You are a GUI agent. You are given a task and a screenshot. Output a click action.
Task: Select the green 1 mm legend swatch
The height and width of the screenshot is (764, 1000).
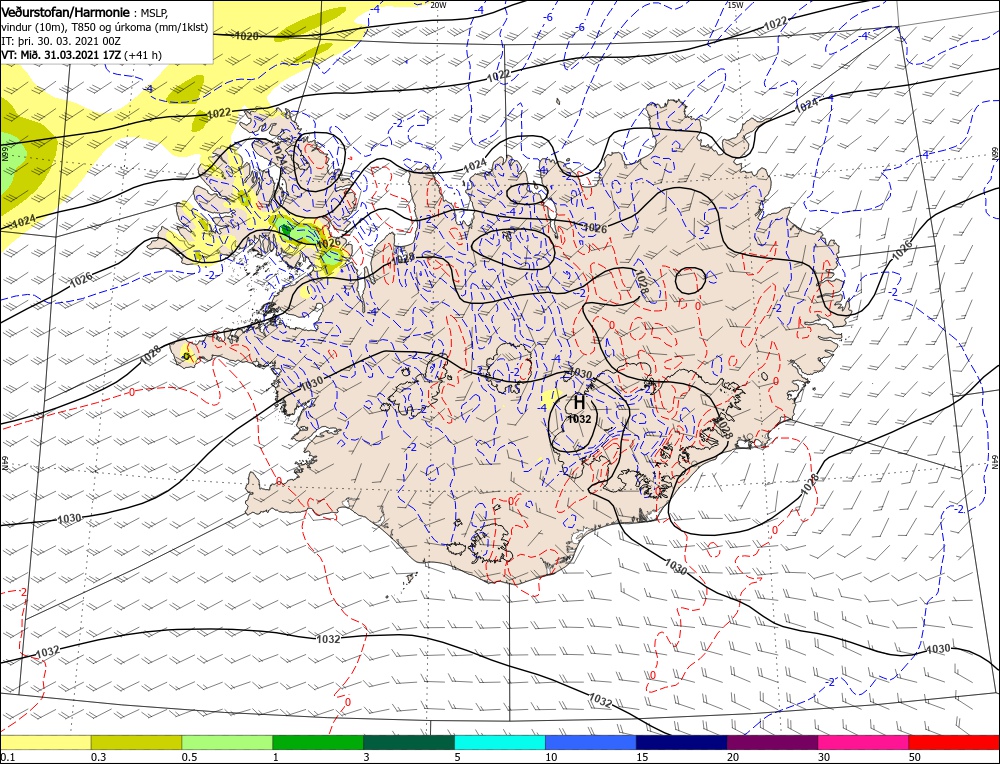(318, 742)
